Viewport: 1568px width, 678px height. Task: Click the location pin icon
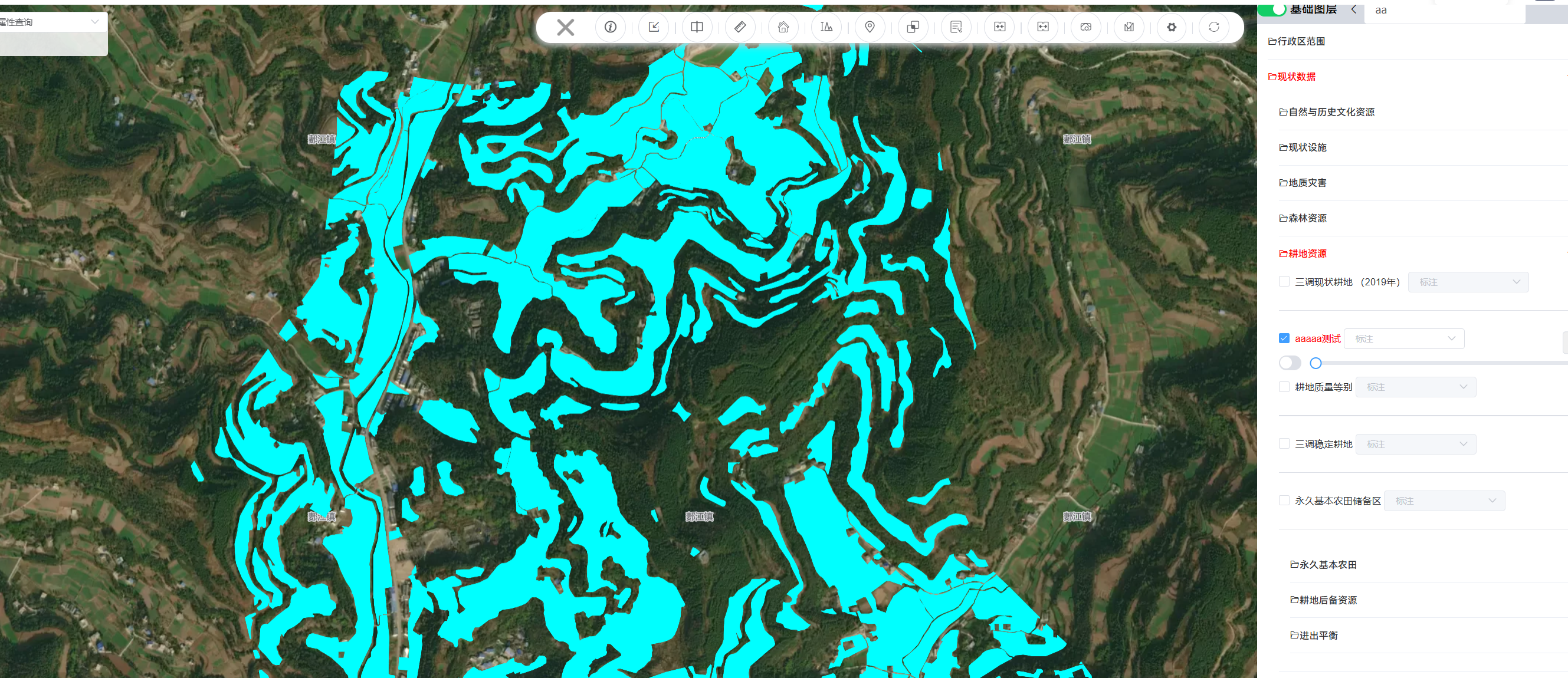click(x=870, y=27)
